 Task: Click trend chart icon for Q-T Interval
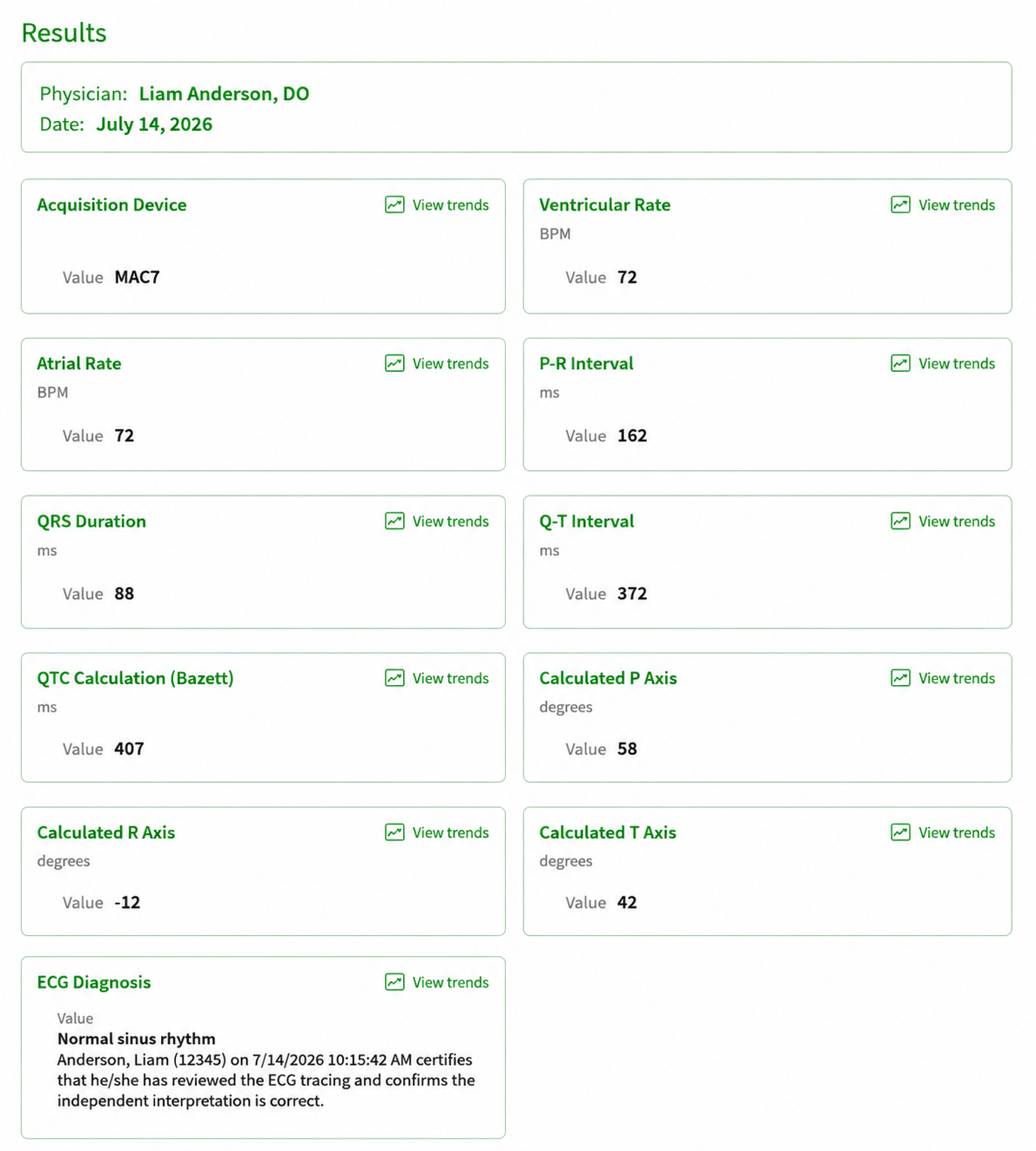tap(900, 521)
